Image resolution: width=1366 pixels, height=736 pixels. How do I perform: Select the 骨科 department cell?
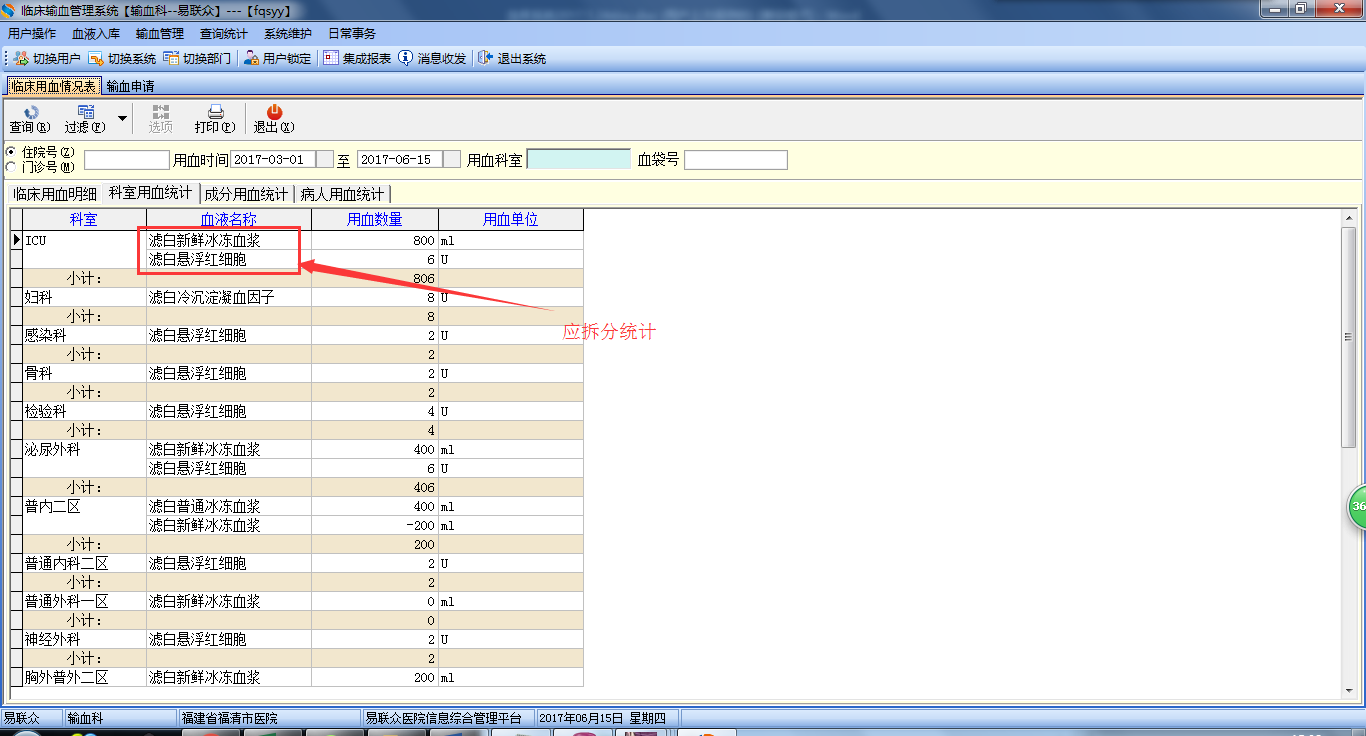point(84,374)
